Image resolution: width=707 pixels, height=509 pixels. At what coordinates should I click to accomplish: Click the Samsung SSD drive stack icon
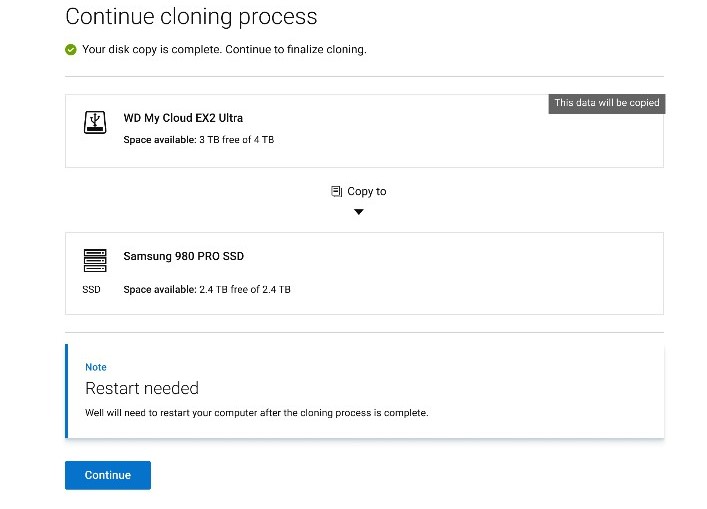pyautogui.click(x=94, y=260)
